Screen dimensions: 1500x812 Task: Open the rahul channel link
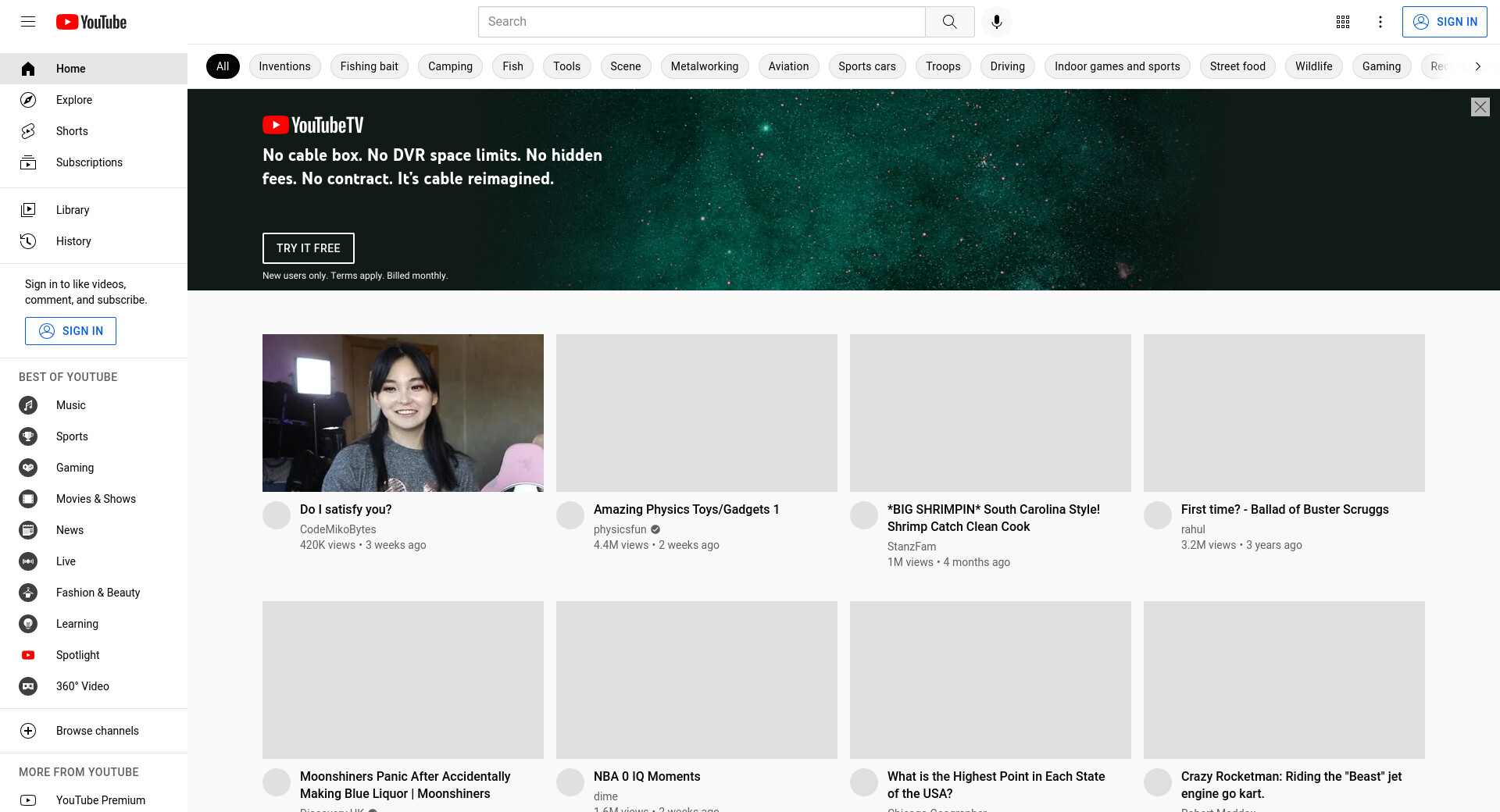(1193, 529)
